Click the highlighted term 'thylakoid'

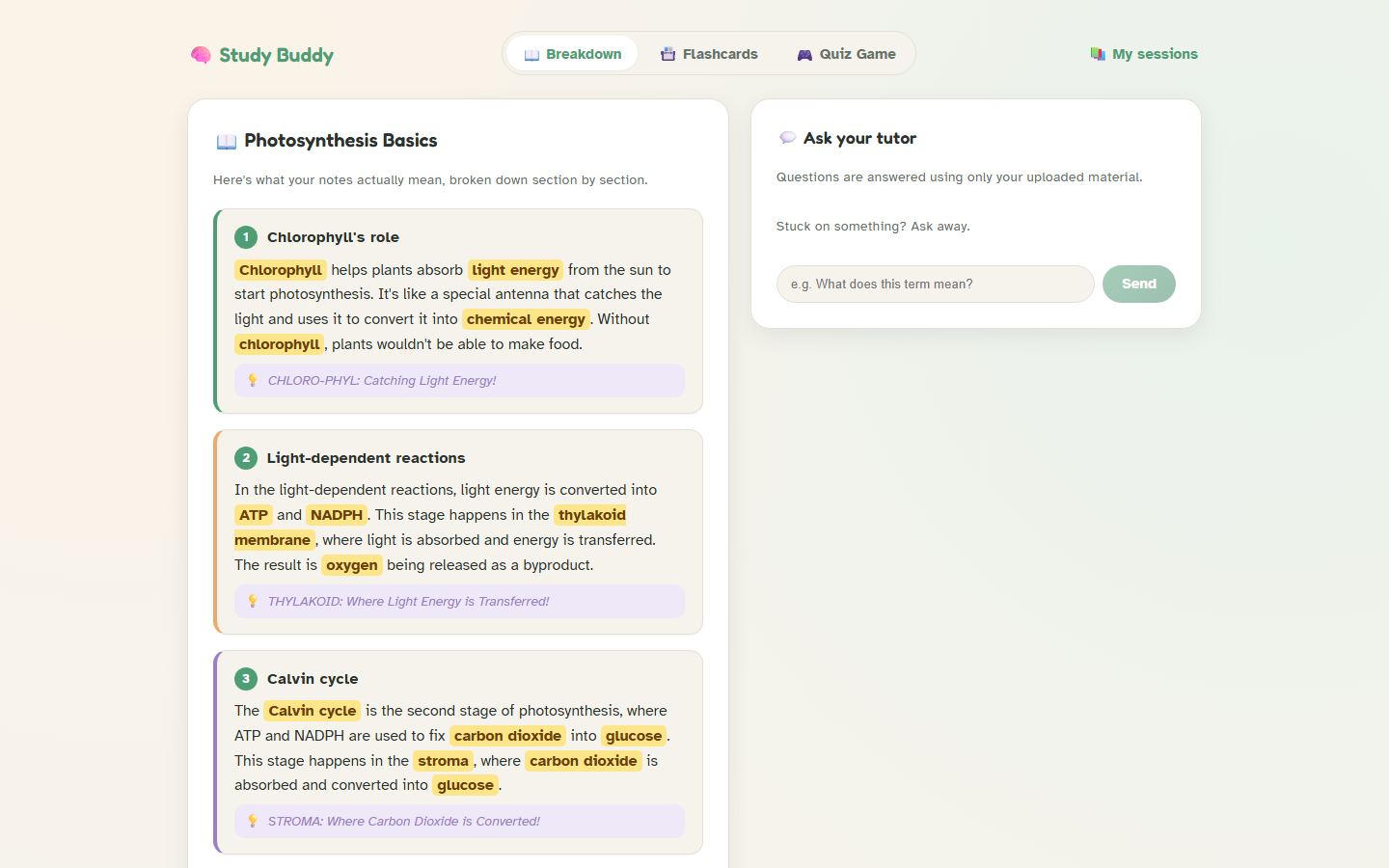[x=590, y=515]
